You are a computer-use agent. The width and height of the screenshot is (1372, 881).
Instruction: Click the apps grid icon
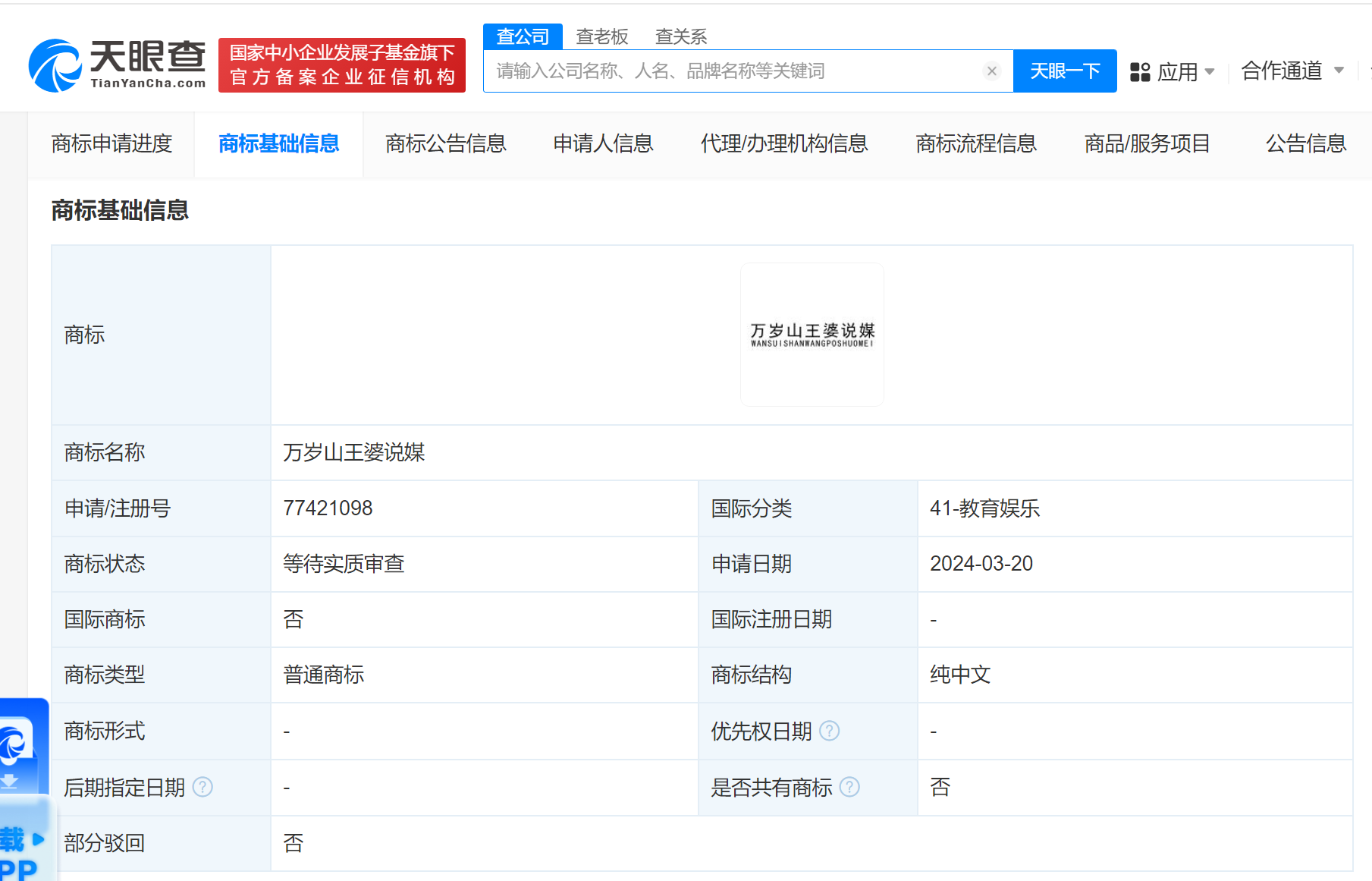click(1140, 72)
